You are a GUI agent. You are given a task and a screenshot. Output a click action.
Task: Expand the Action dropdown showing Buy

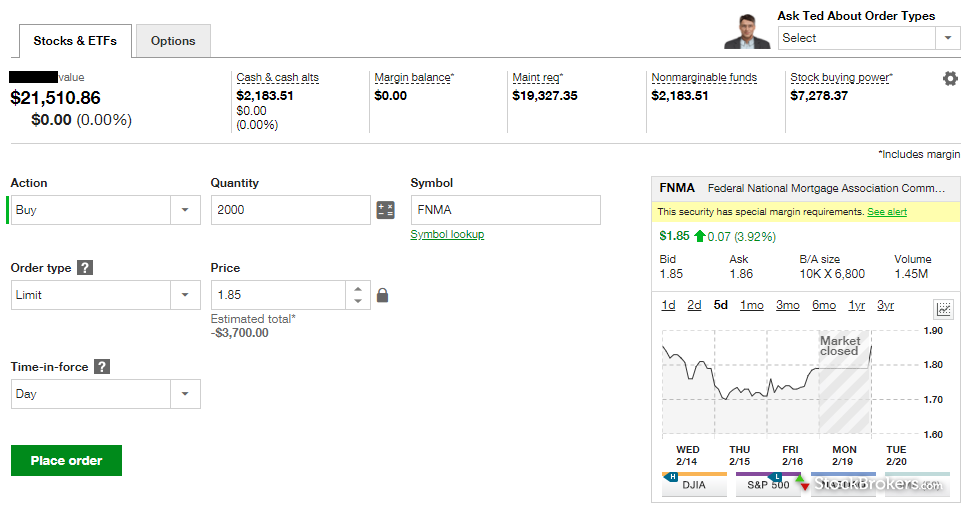coord(185,210)
